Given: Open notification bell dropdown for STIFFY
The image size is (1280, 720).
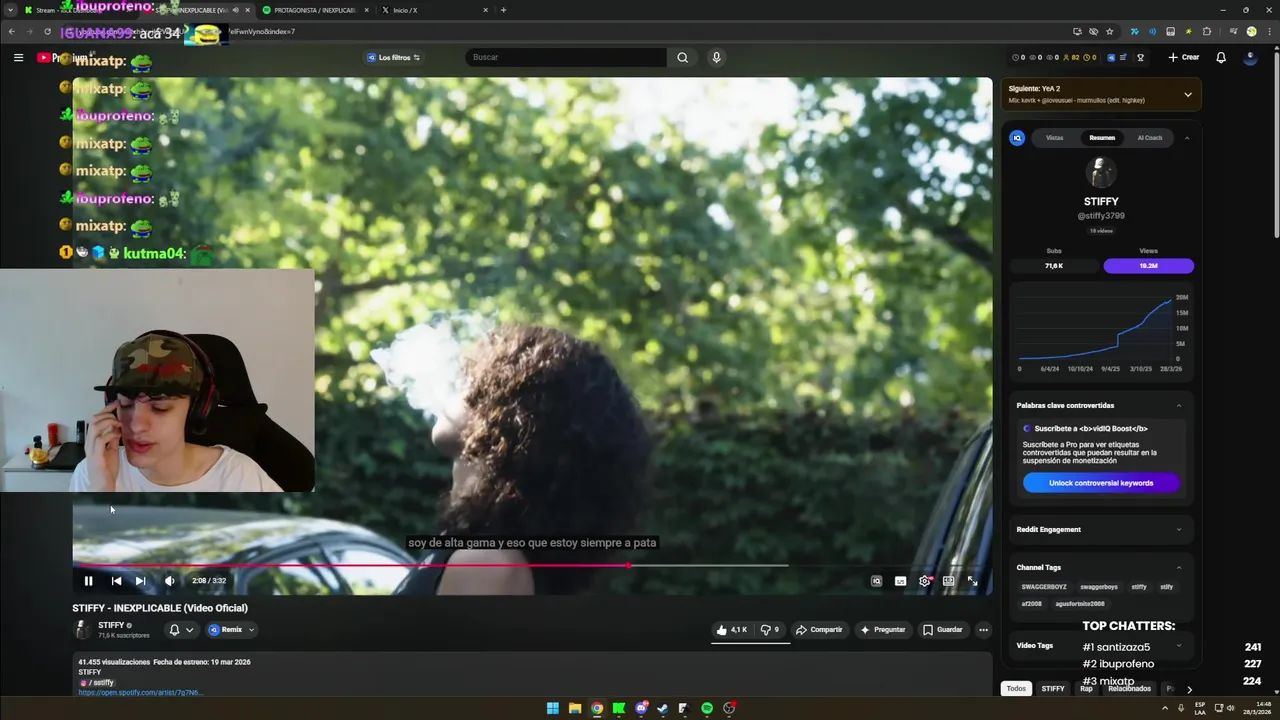Looking at the screenshot, I should 181,630.
